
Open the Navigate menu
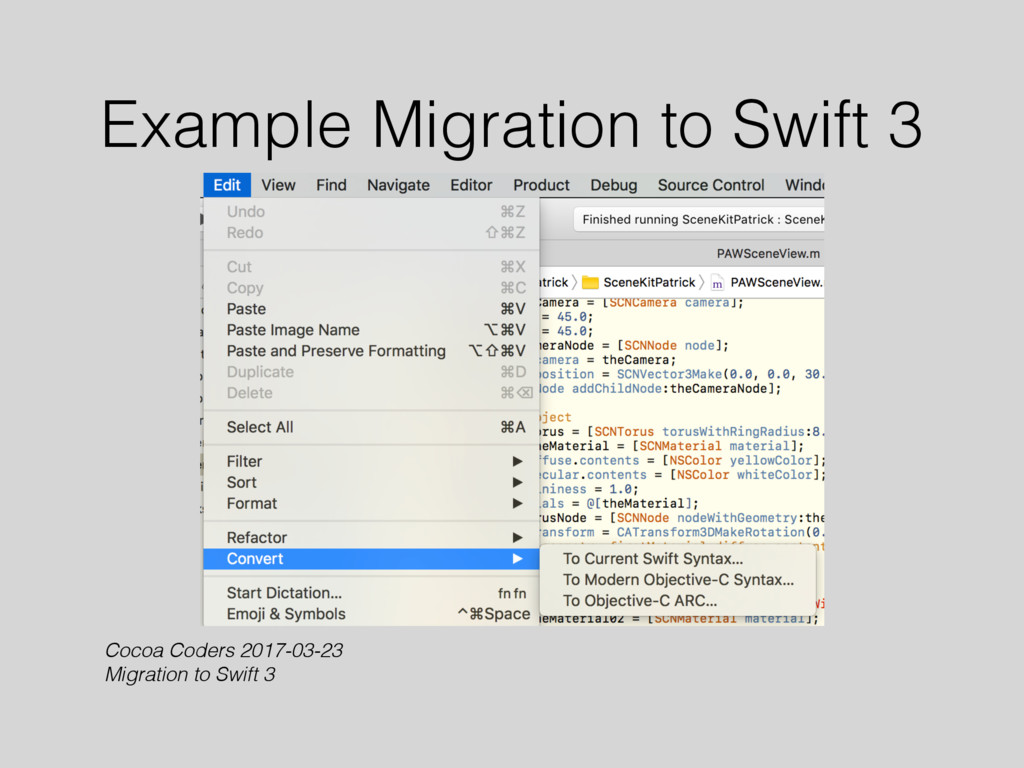(x=398, y=185)
